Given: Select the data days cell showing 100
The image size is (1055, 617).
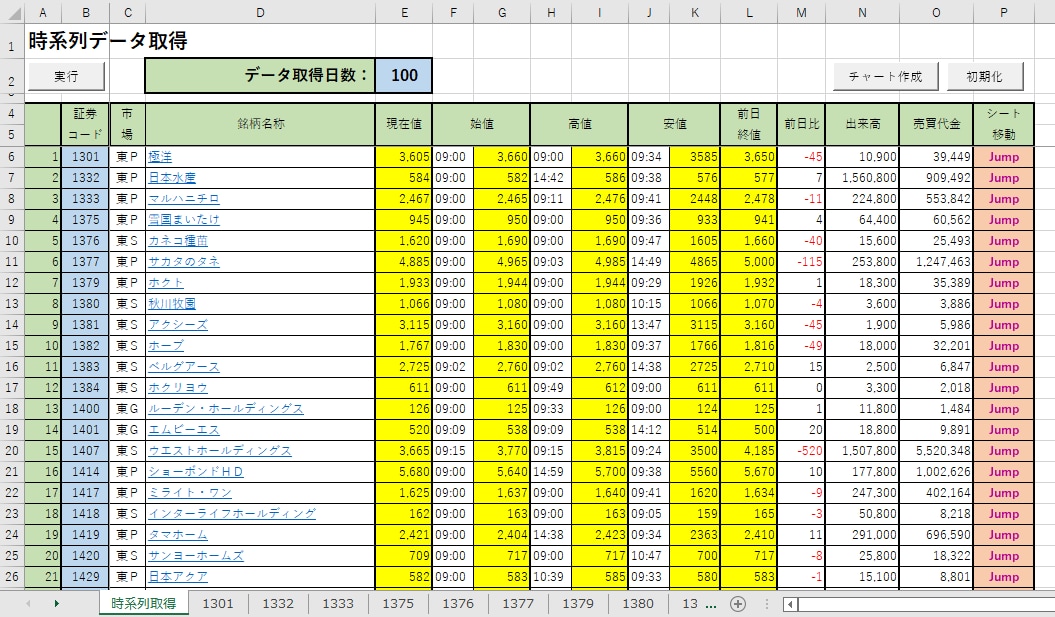Looking at the screenshot, I should (x=404, y=75).
